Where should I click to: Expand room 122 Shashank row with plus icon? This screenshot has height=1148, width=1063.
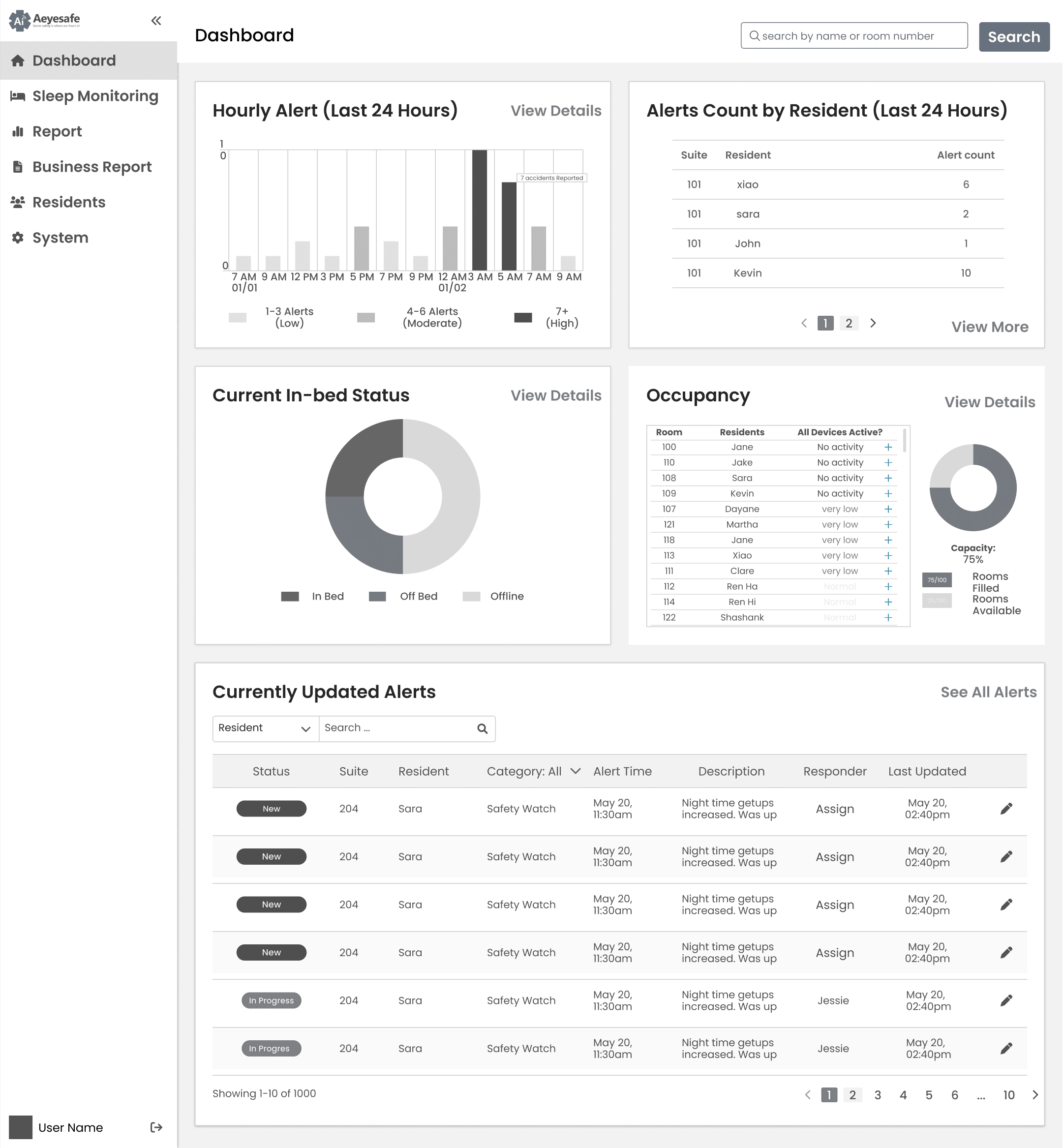888,617
